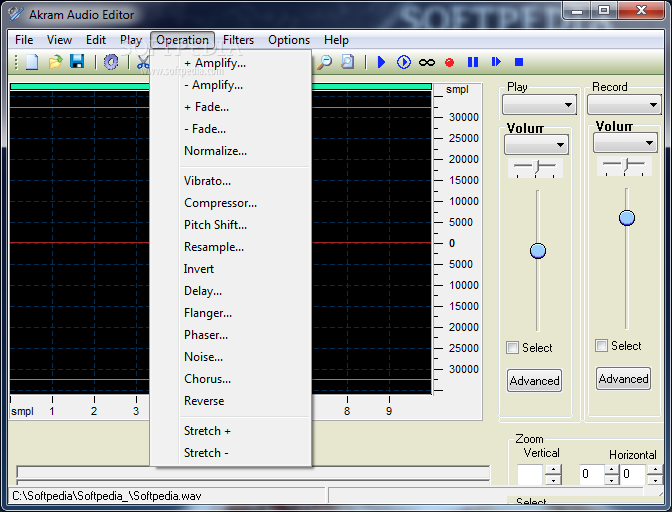Increase Vertical zoom with up stepper
672x512 pixels.
pyautogui.click(x=553, y=470)
